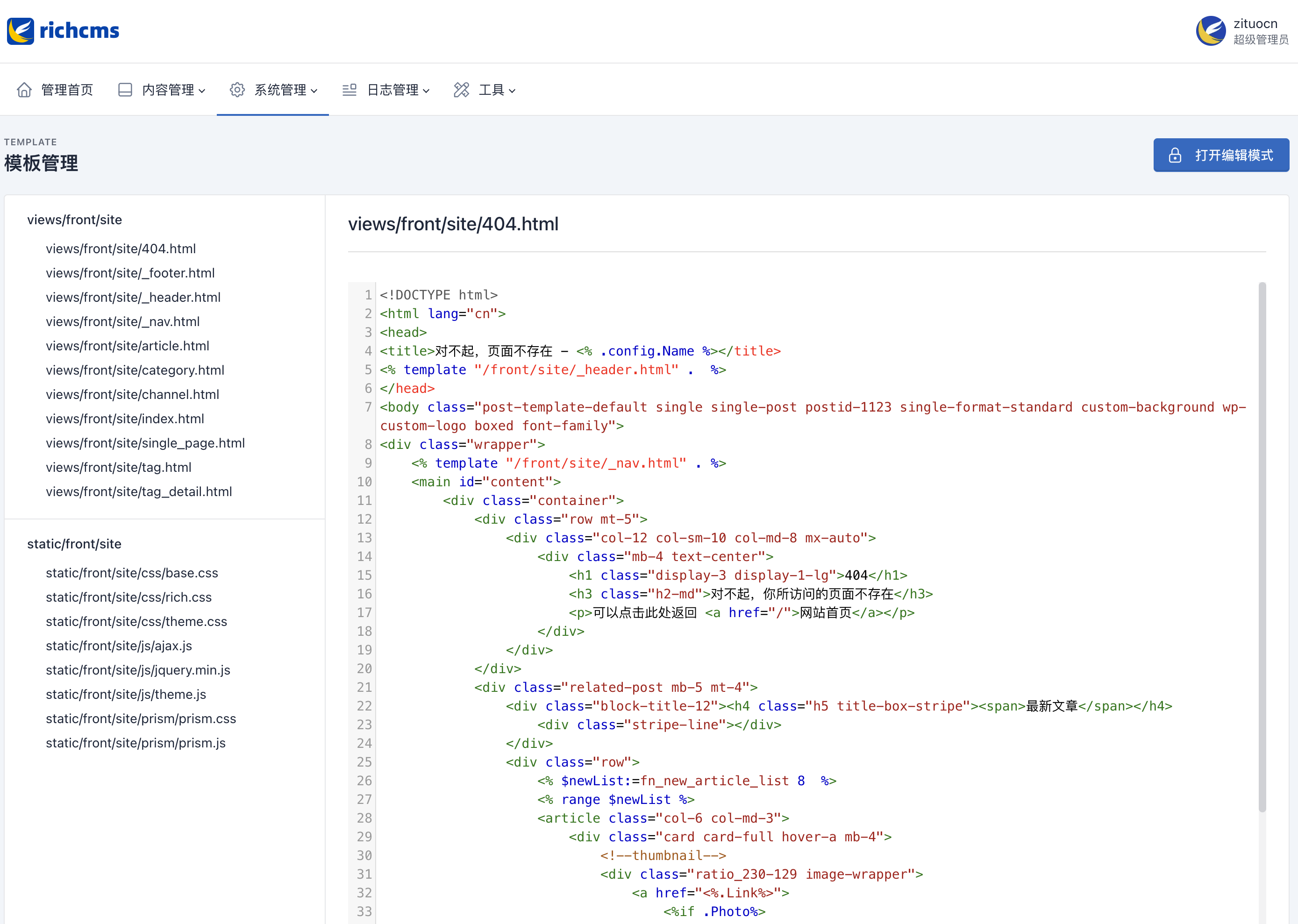Open the 系统管理 menu
Image resolution: width=1298 pixels, height=924 pixels.
point(274,90)
